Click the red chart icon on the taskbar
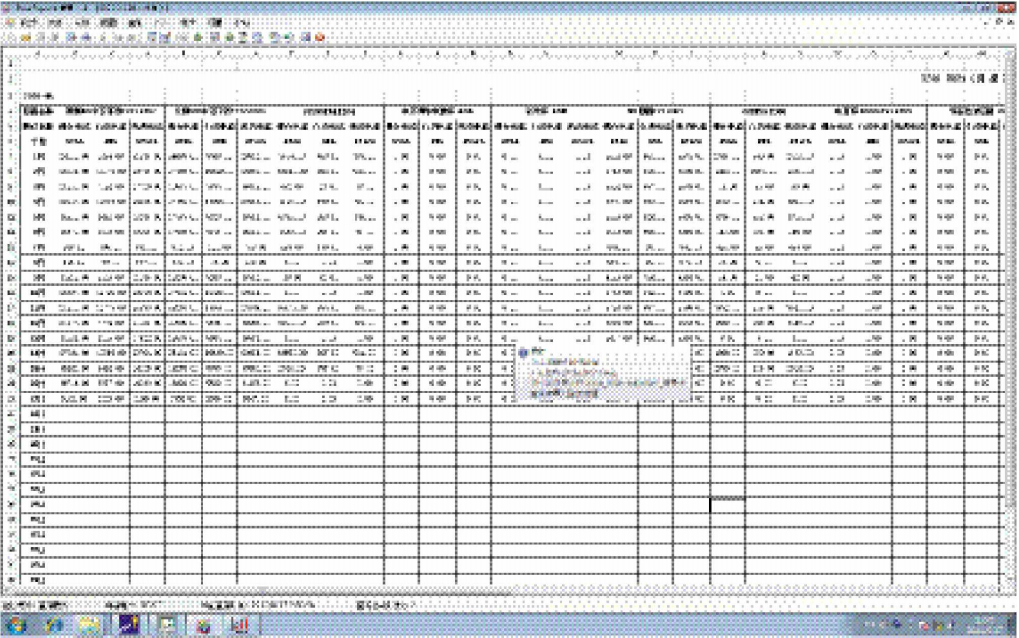1019x638 pixels. coord(241,627)
